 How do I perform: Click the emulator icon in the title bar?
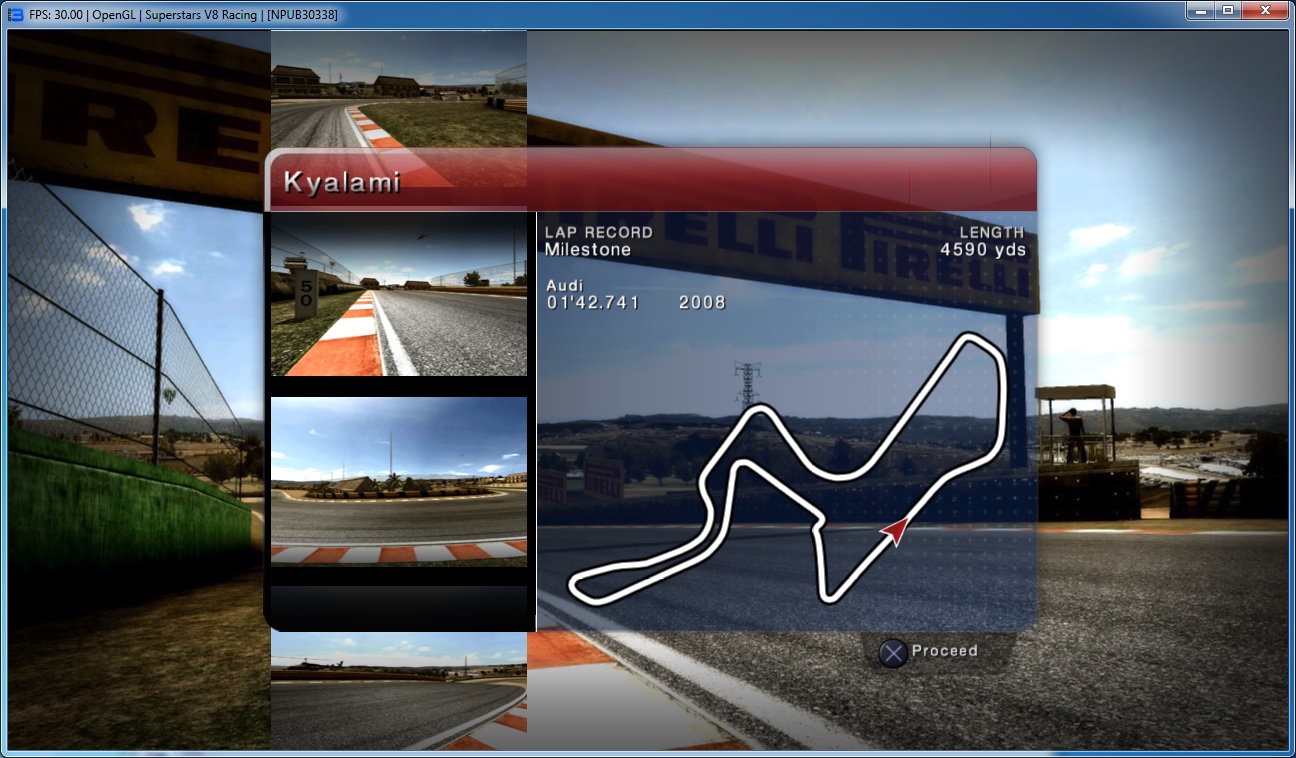pyautogui.click(x=15, y=14)
